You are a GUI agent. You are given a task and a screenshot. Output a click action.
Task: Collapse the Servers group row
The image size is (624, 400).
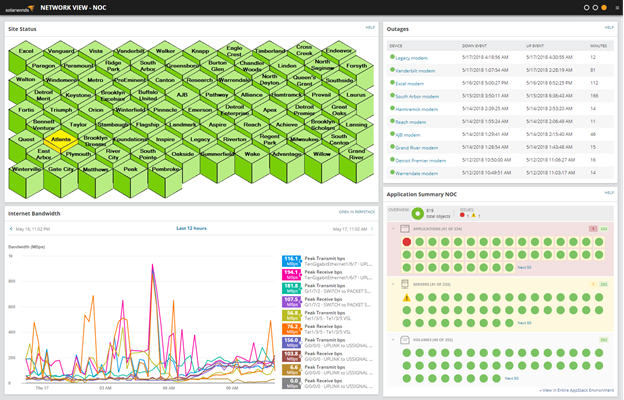393,284
